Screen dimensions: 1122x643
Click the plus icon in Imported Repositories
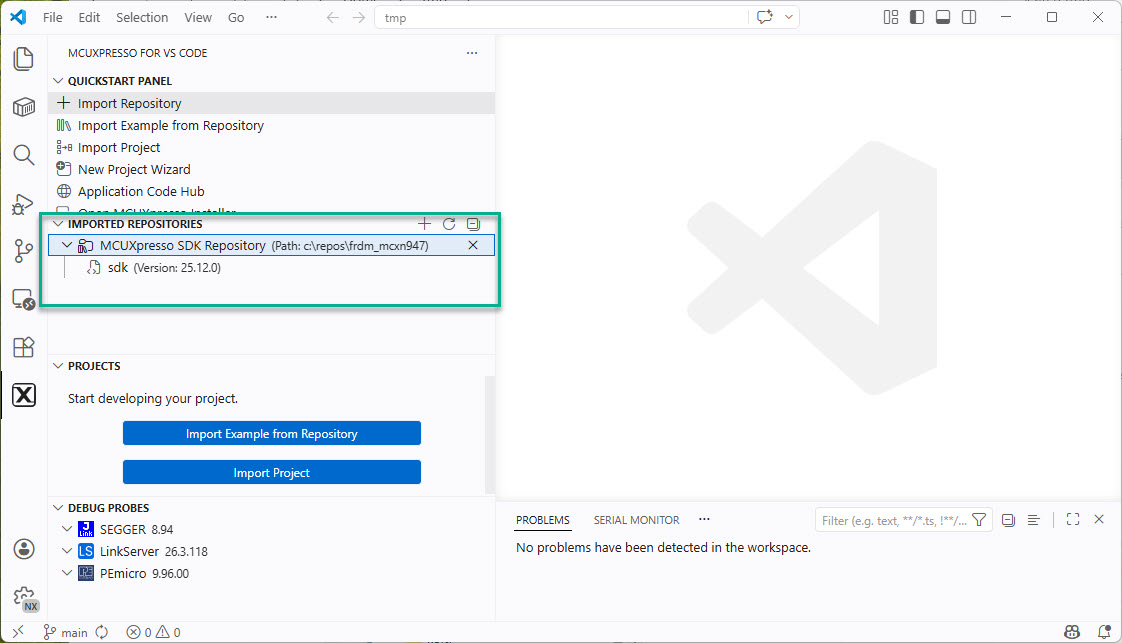tap(424, 224)
